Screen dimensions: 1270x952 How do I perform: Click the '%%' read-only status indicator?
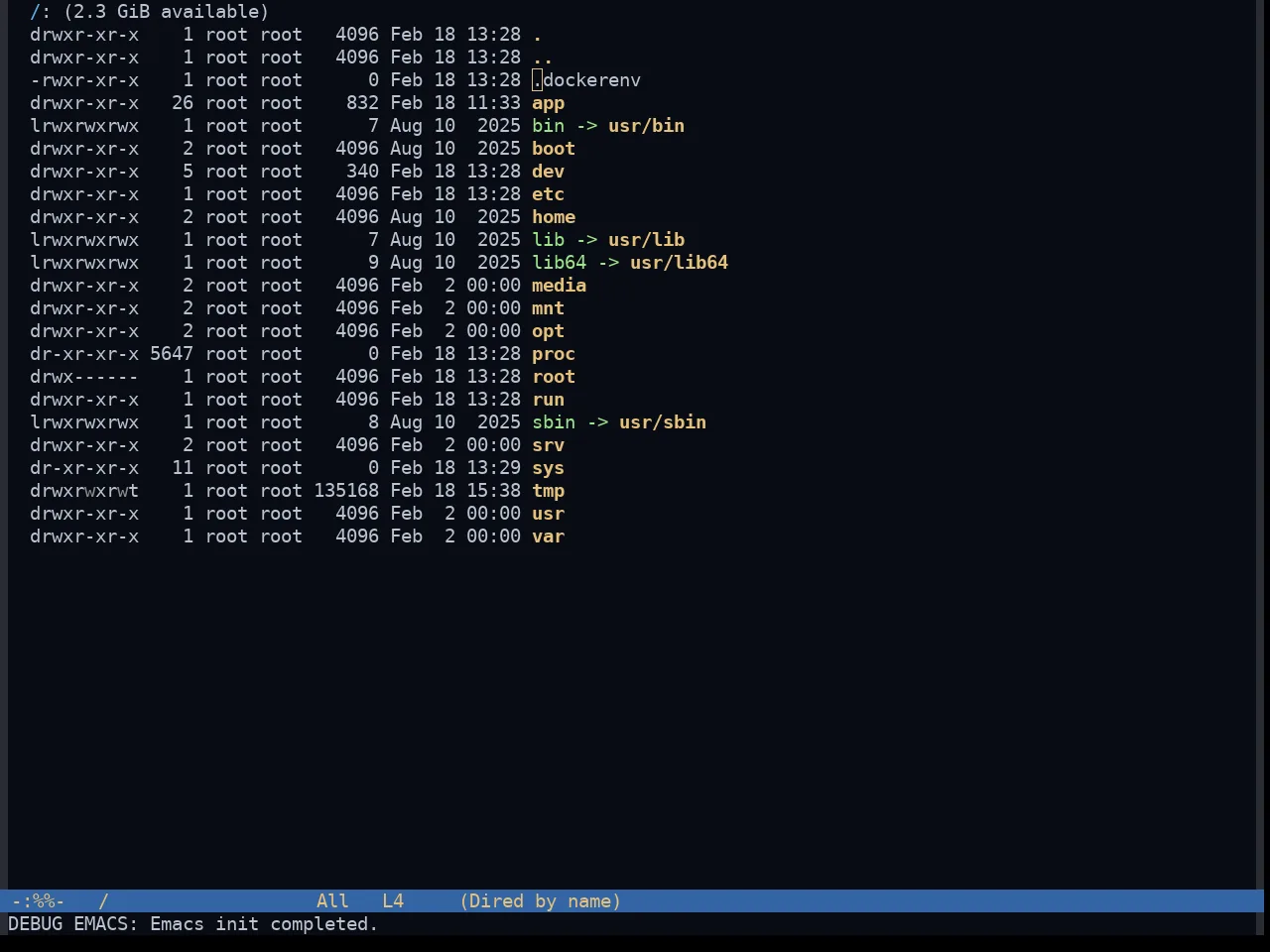click(x=43, y=901)
